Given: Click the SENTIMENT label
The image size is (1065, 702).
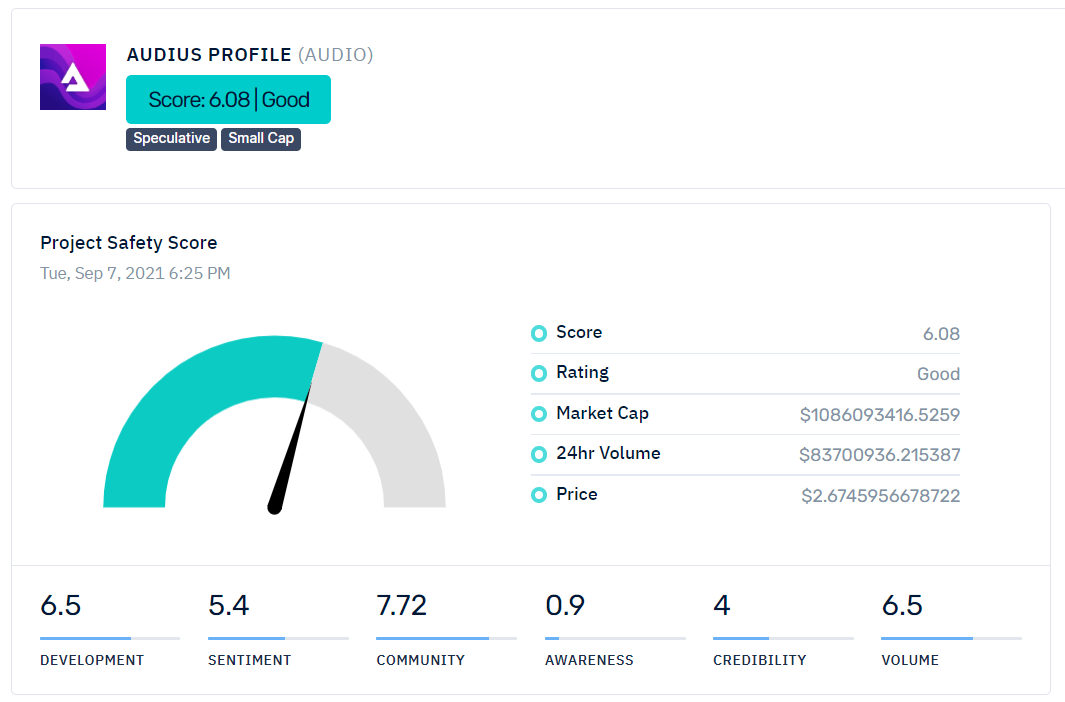Looking at the screenshot, I should click(x=249, y=660).
